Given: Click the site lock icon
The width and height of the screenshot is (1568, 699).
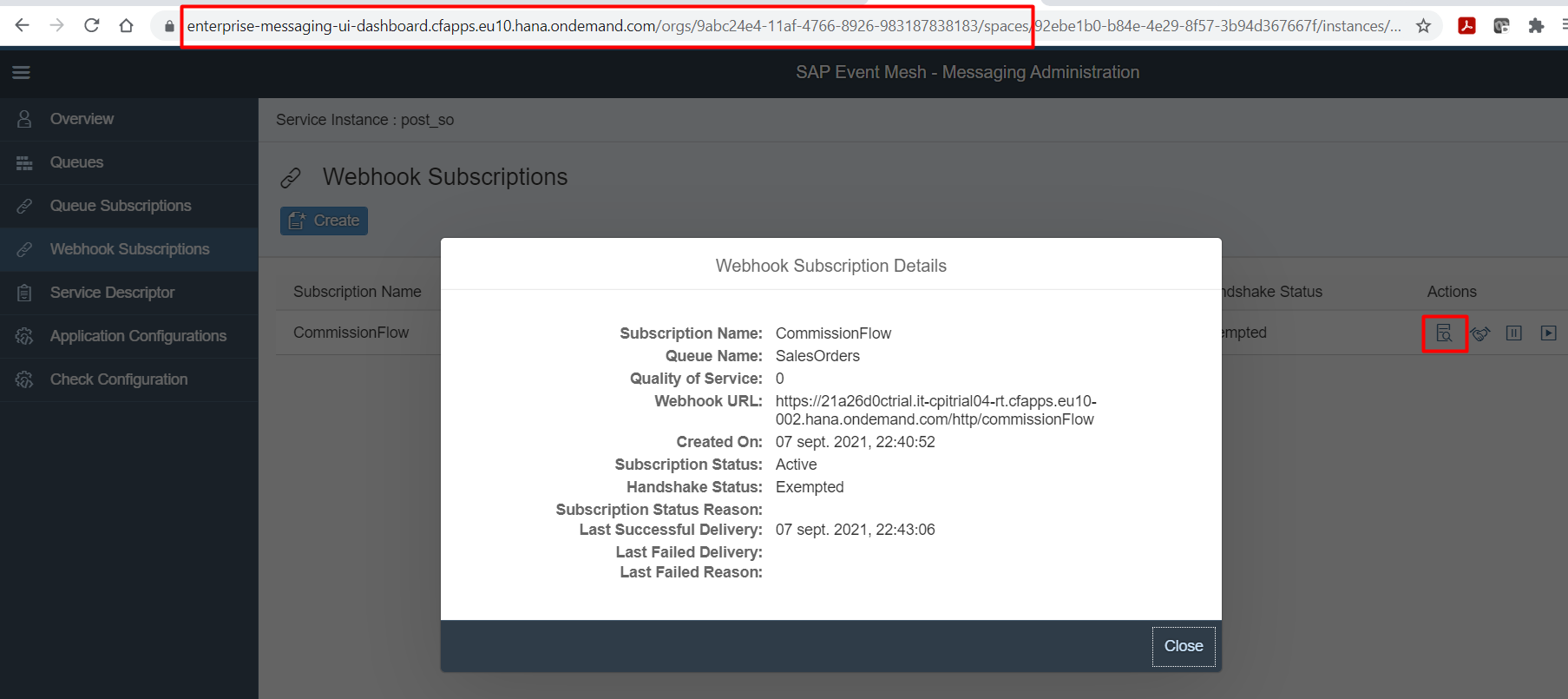Looking at the screenshot, I should [169, 26].
